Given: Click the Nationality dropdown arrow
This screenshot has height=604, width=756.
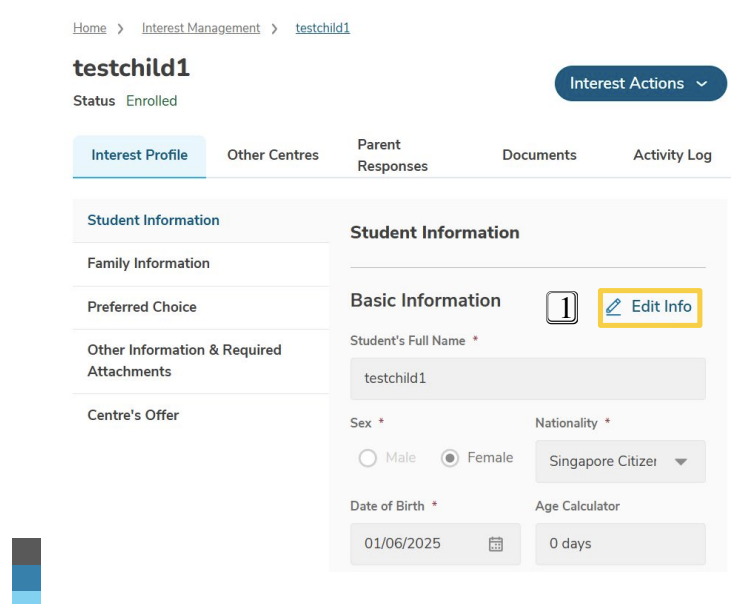Looking at the screenshot, I should 681,462.
